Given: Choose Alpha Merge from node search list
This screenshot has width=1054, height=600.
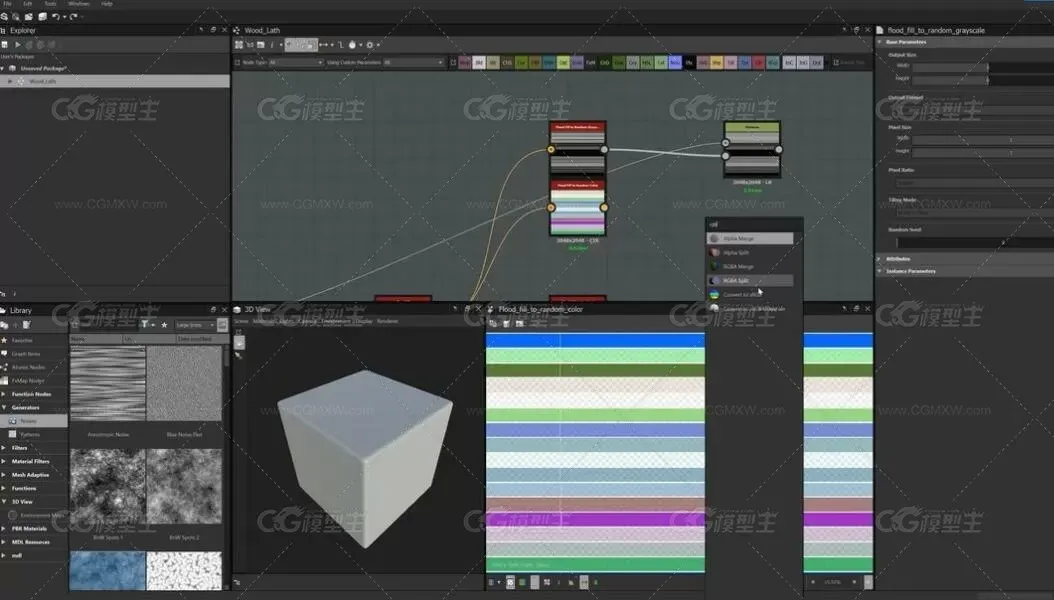Looking at the screenshot, I should pyautogui.click(x=750, y=239).
